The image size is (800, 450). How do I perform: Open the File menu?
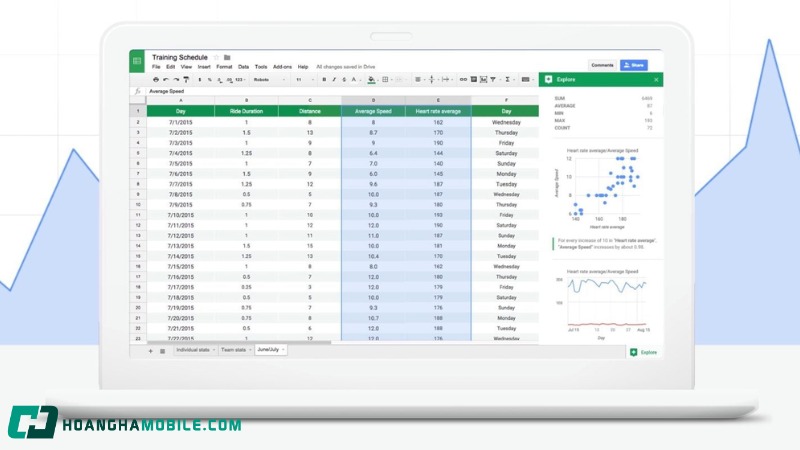(156, 67)
